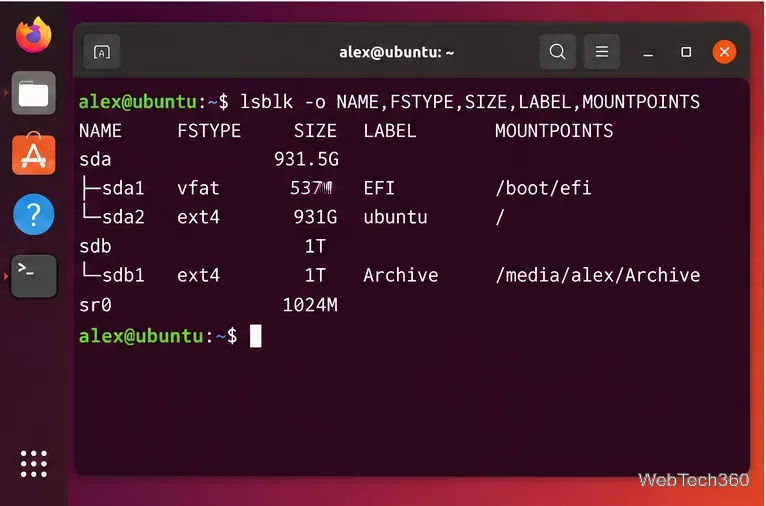Click the 'sr0' device name

pos(95,305)
